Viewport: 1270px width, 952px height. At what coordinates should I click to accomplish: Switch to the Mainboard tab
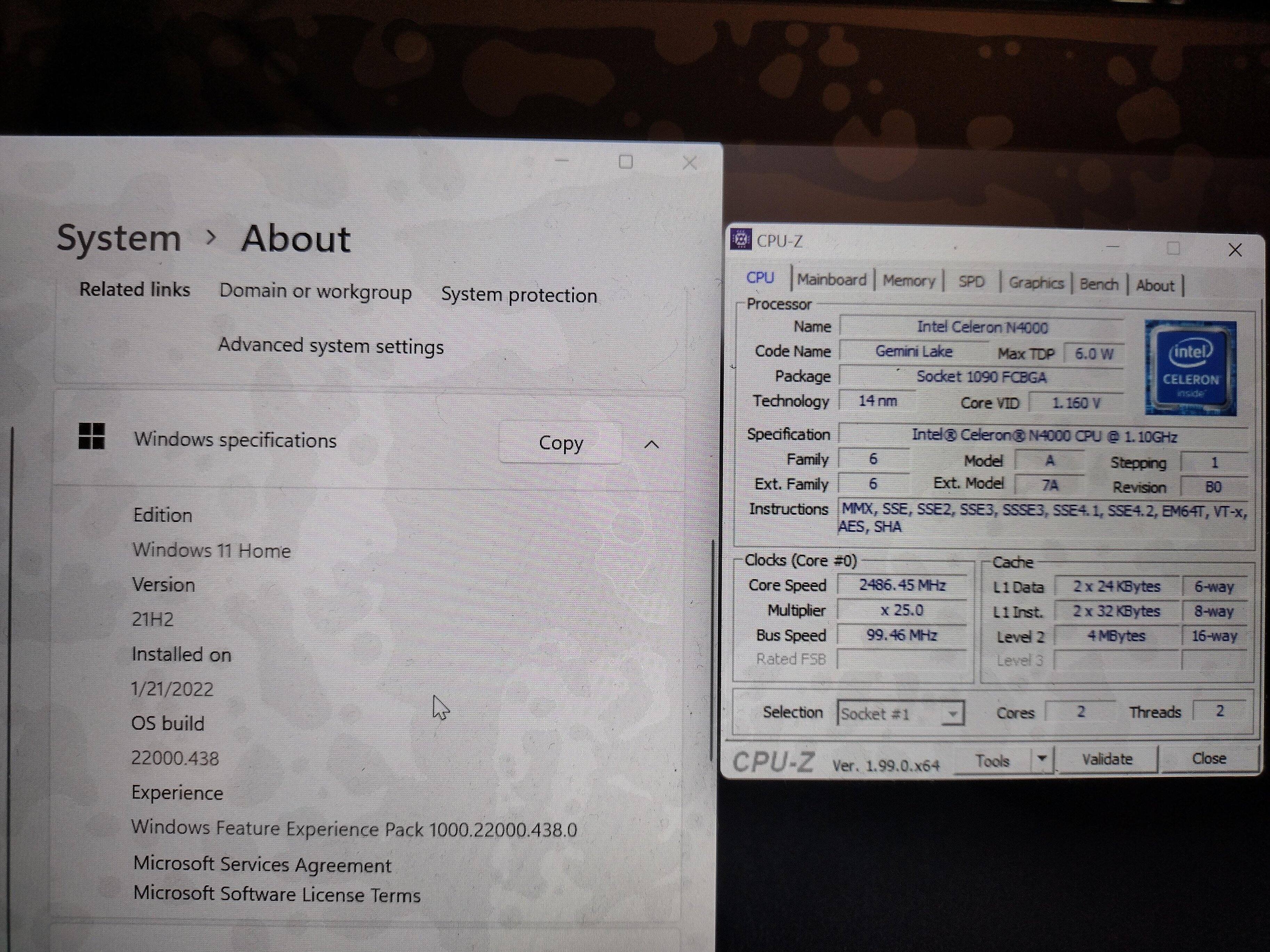click(831, 279)
